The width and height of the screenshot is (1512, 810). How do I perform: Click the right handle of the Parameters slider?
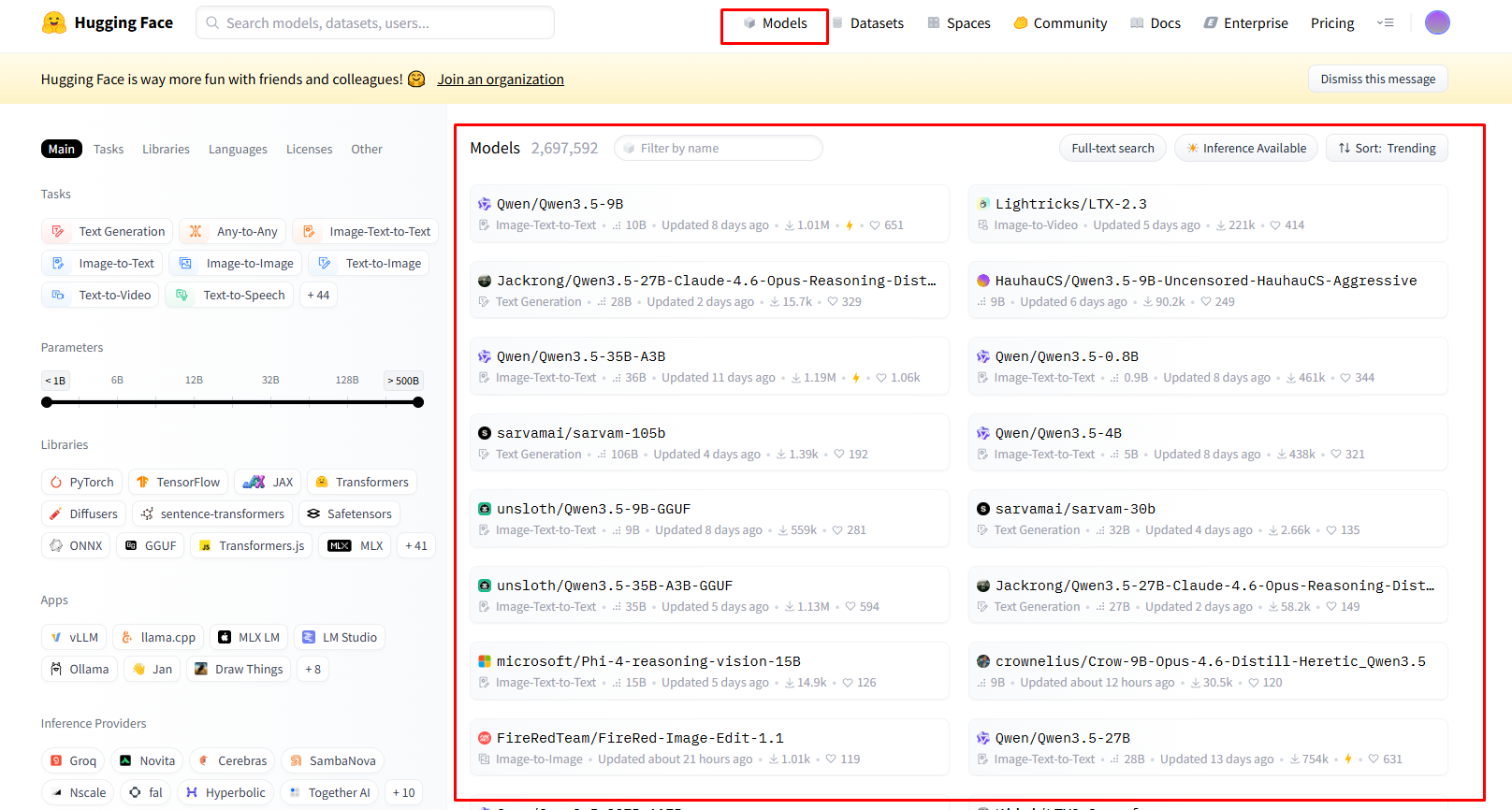(418, 402)
